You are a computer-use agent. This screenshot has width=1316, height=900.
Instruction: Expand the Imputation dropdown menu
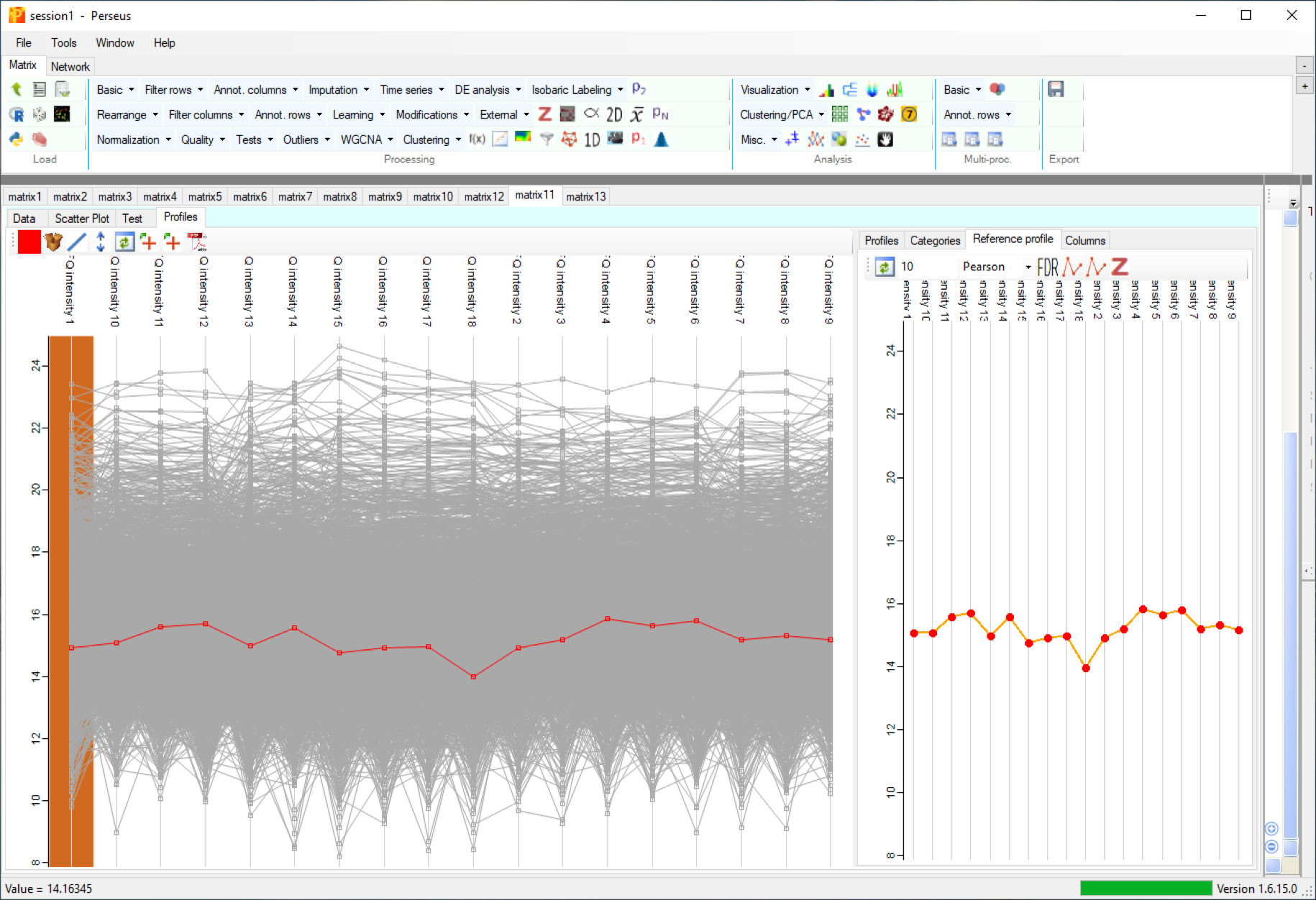pyautogui.click(x=338, y=90)
